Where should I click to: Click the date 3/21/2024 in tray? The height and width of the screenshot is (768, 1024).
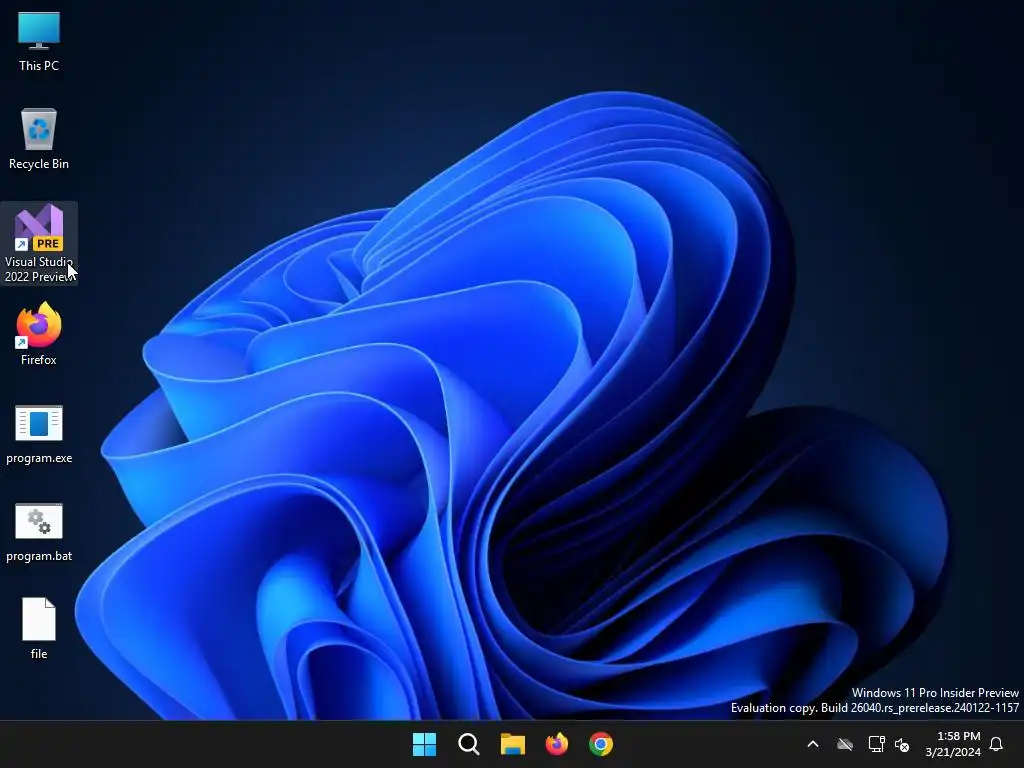953,752
